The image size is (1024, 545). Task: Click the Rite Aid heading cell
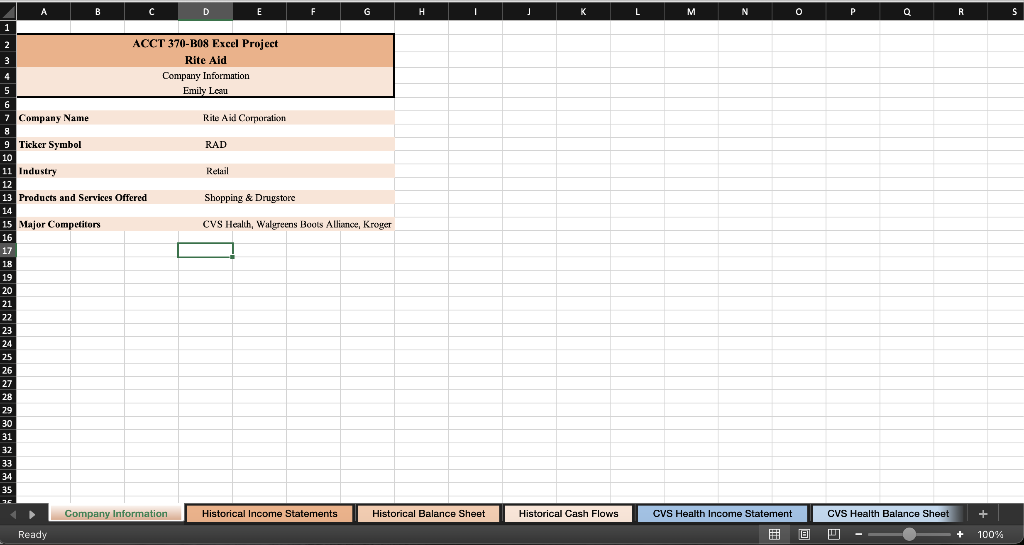coord(205,60)
